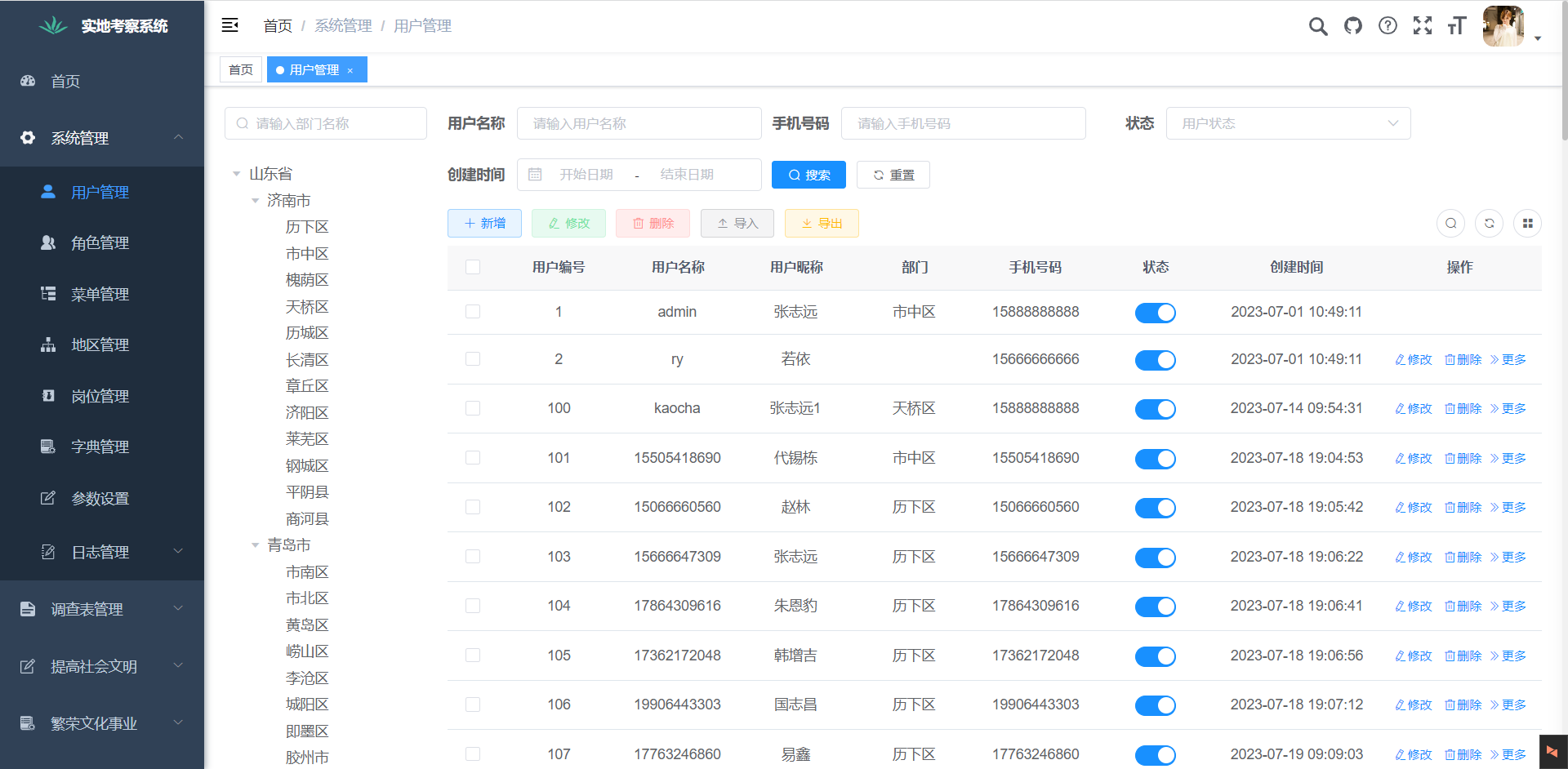Tick the checkbox for user number 101

point(473,458)
